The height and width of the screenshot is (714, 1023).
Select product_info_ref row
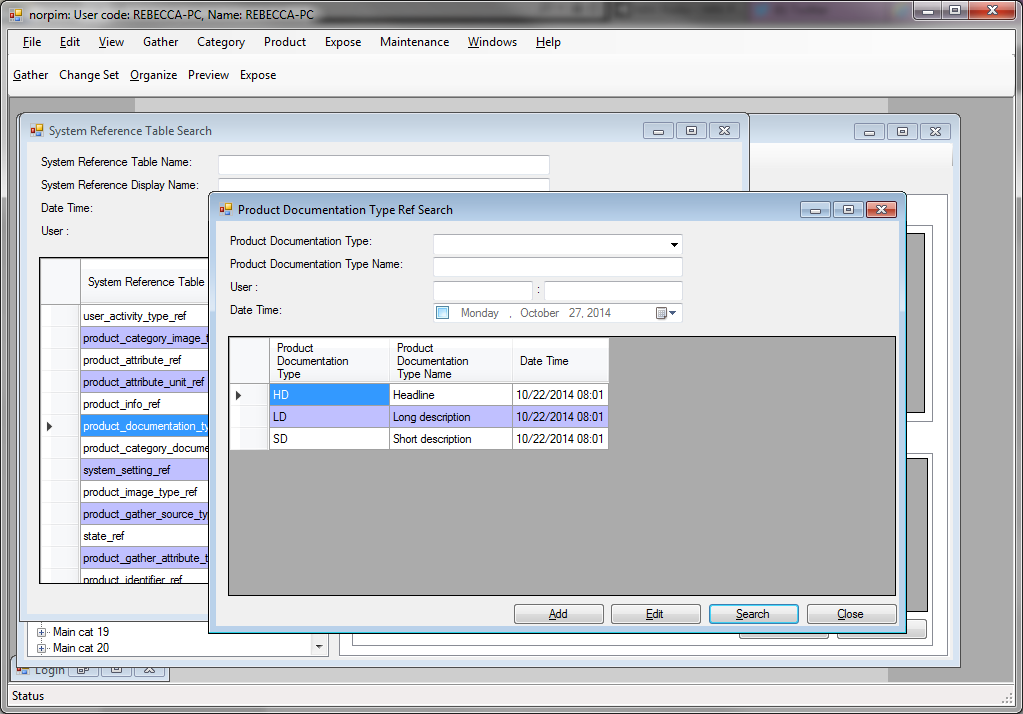pyautogui.click(x=144, y=404)
